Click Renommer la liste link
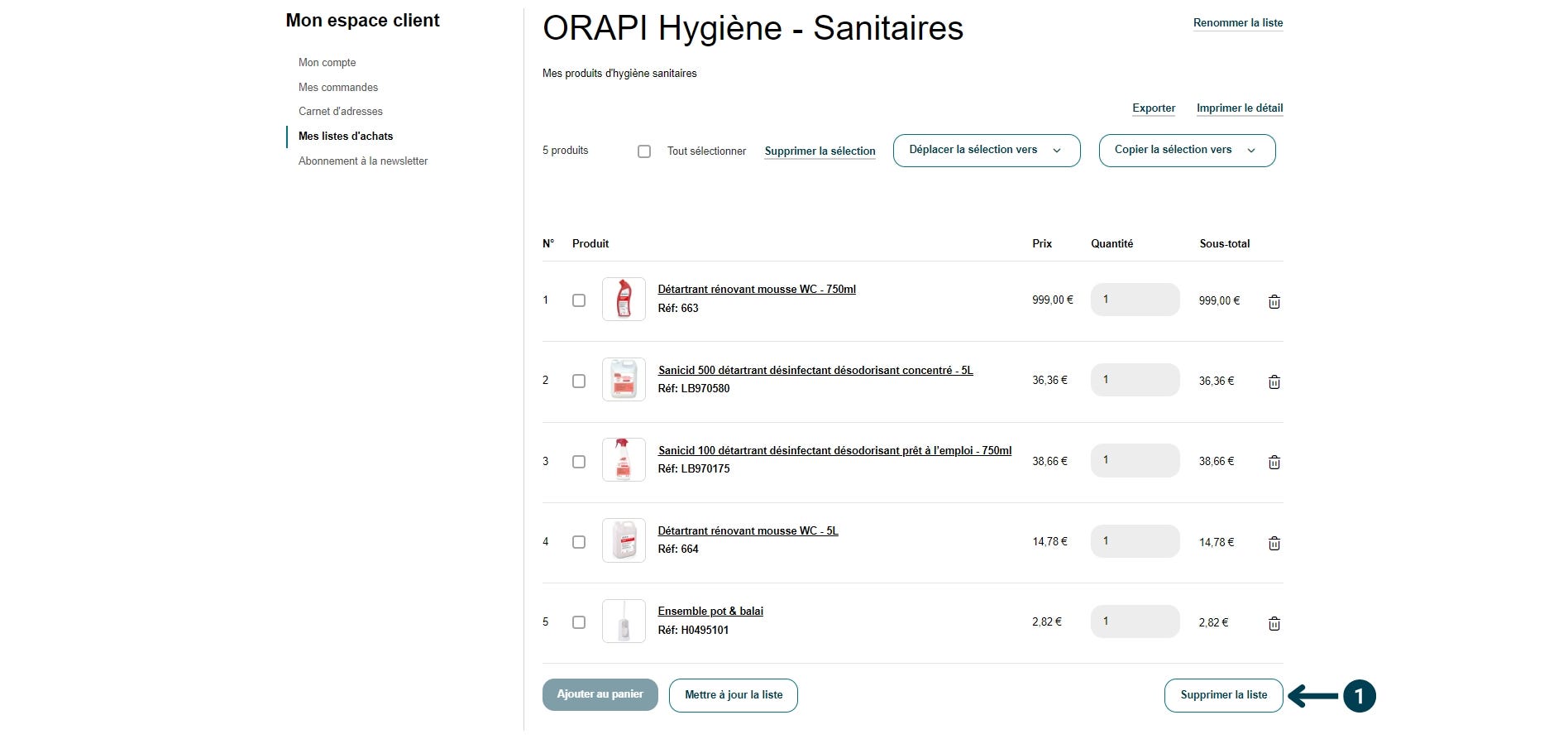1568x739 pixels. 1238,23
